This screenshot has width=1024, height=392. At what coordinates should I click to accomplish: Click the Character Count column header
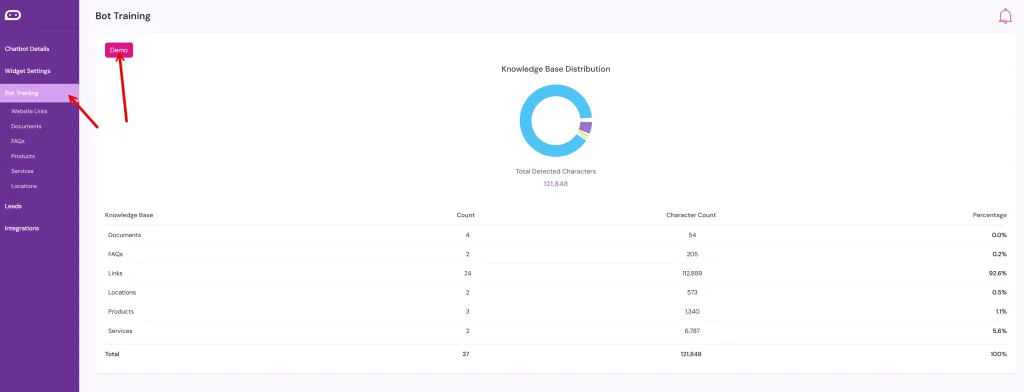[x=691, y=215]
